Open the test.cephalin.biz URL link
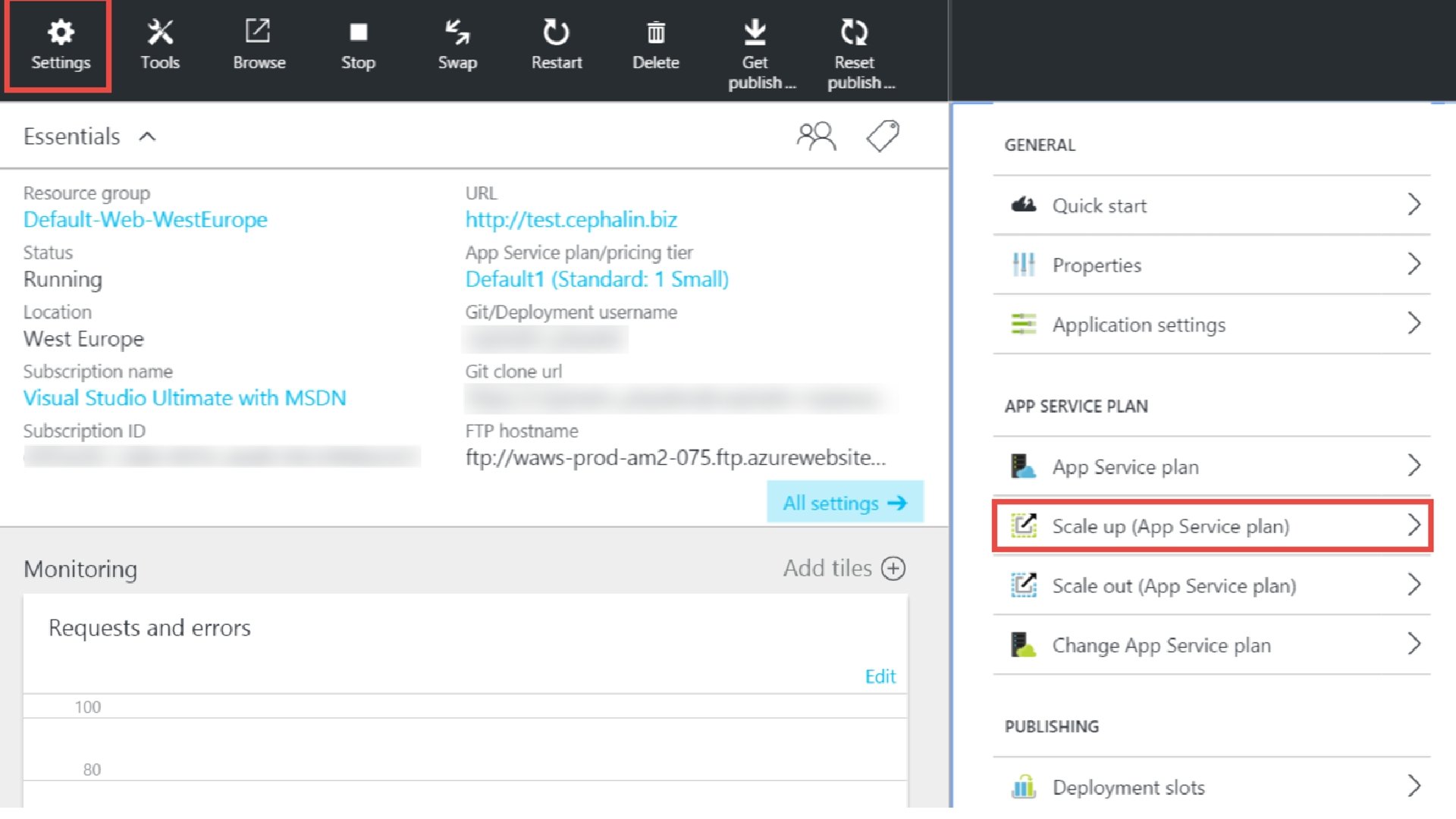 [x=571, y=220]
